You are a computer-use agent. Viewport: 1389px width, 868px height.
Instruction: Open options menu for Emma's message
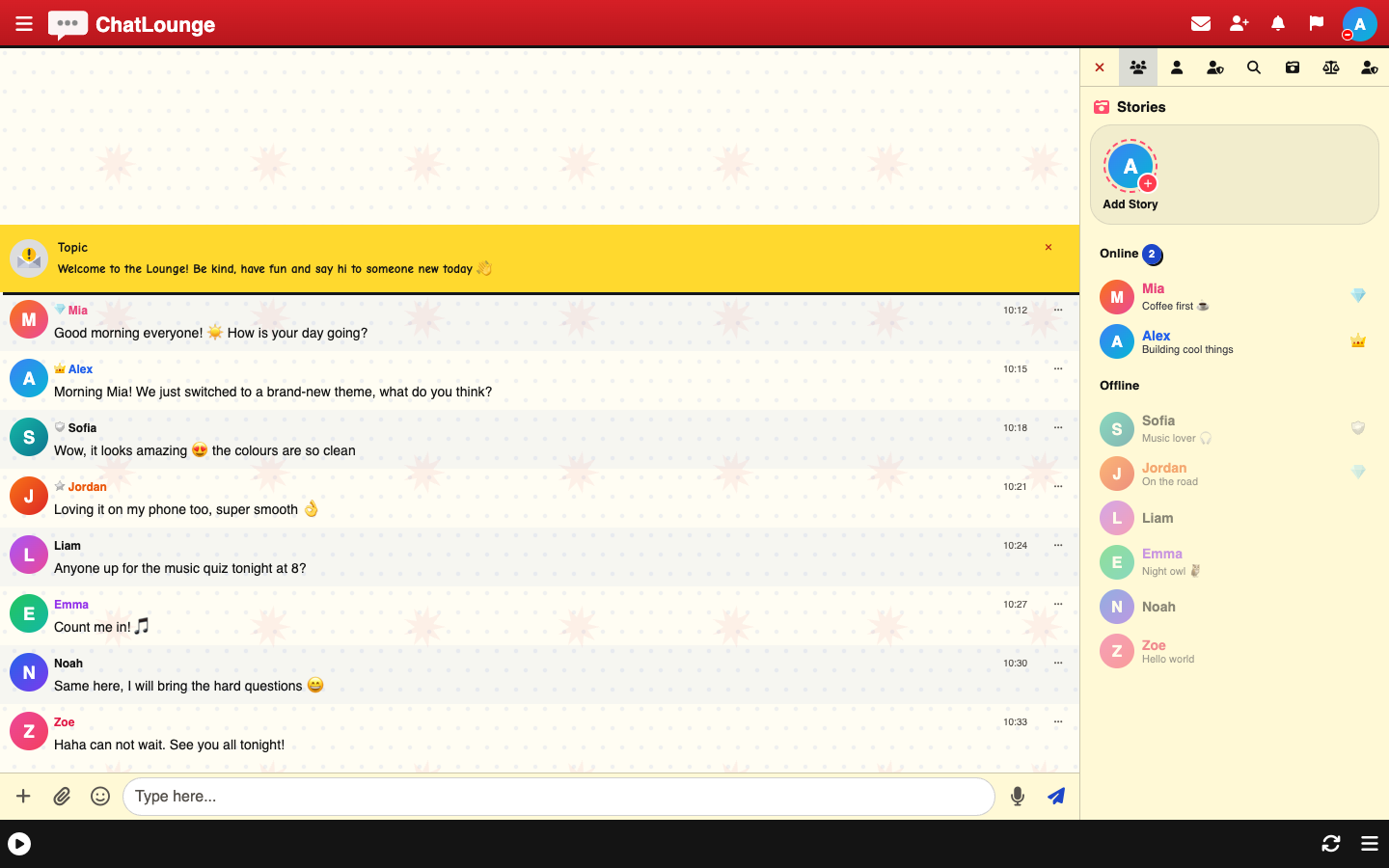tap(1058, 605)
